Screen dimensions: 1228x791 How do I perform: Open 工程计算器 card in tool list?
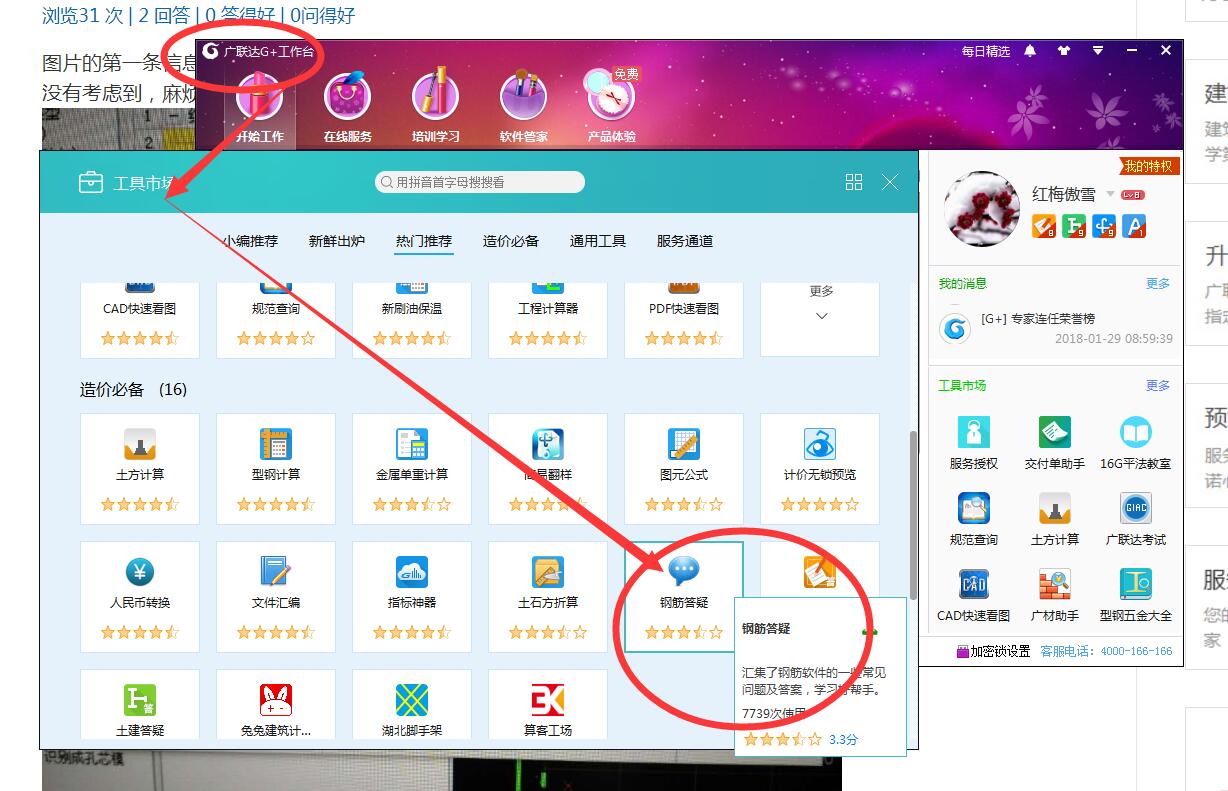(548, 319)
